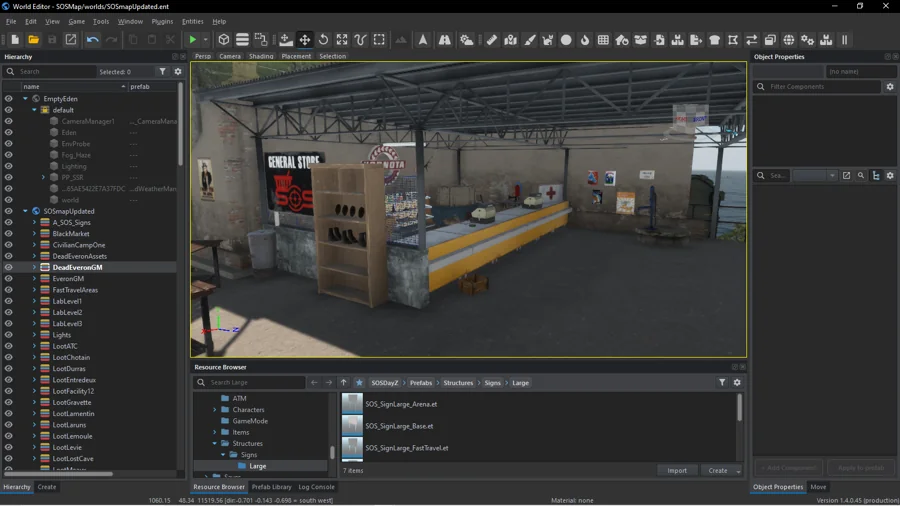The image size is (900, 506).
Task: Start play mode with the green arrow
Action: click(193, 40)
